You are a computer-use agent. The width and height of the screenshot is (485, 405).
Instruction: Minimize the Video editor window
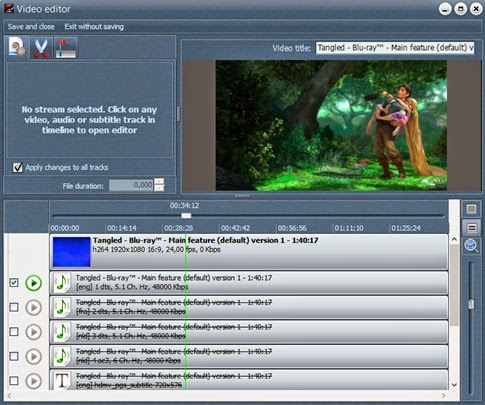(445, 9)
